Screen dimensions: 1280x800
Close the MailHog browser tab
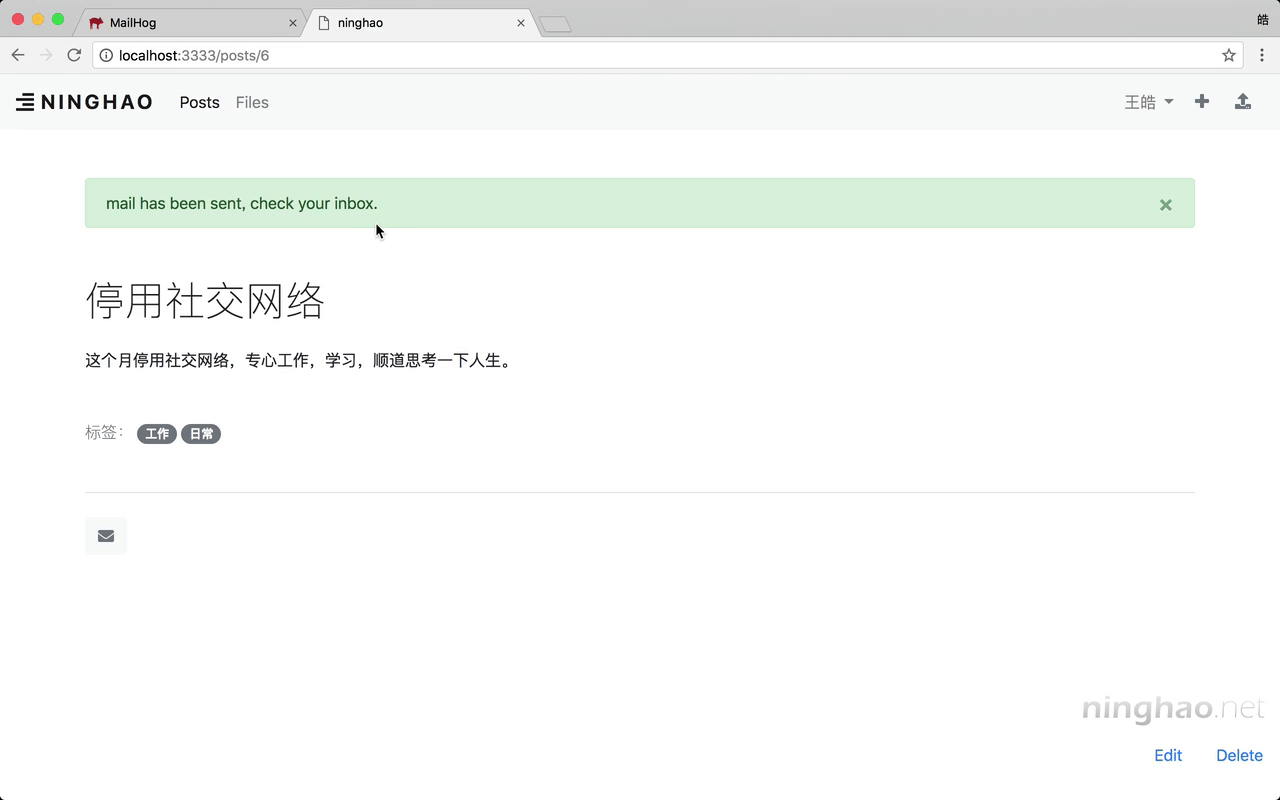(x=293, y=22)
